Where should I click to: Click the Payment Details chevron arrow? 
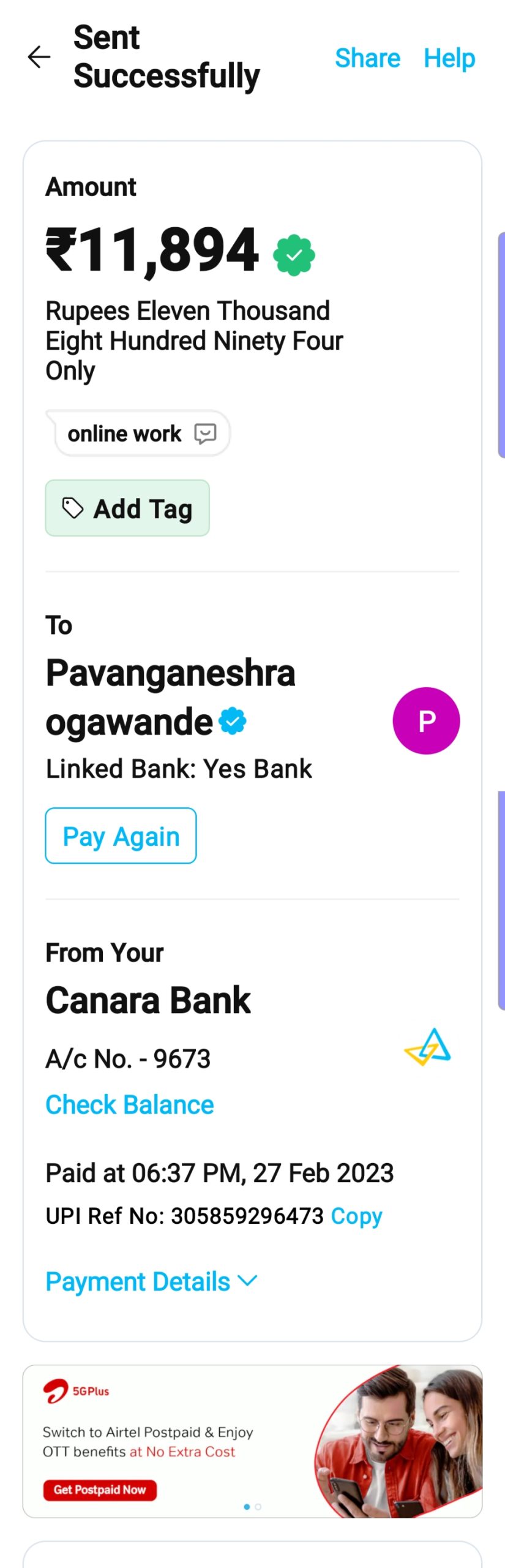[247, 1280]
